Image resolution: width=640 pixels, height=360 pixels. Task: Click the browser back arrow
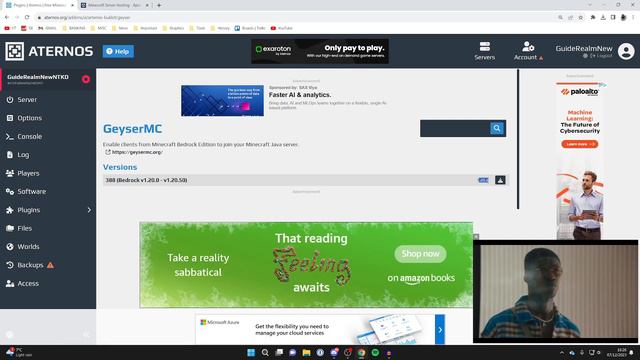7,18
